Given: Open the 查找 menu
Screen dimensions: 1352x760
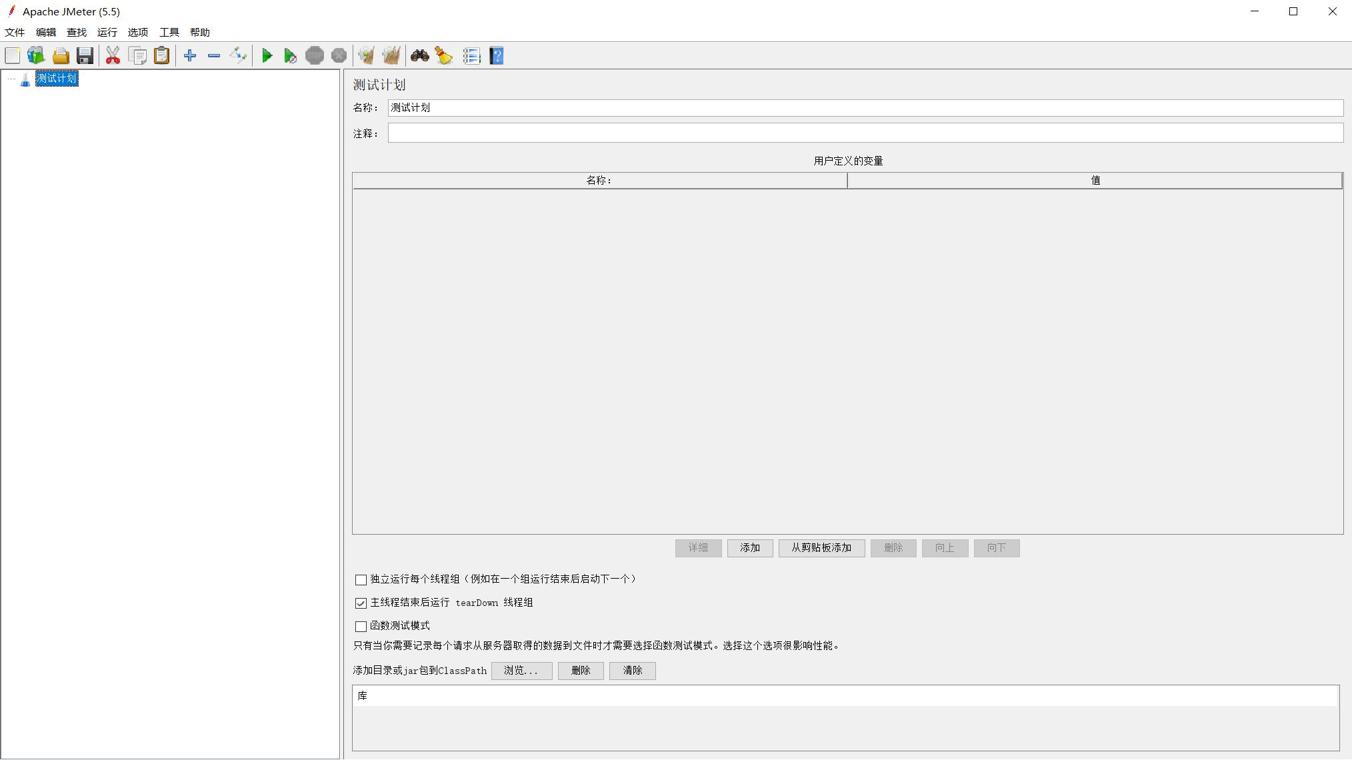Looking at the screenshot, I should pos(77,32).
